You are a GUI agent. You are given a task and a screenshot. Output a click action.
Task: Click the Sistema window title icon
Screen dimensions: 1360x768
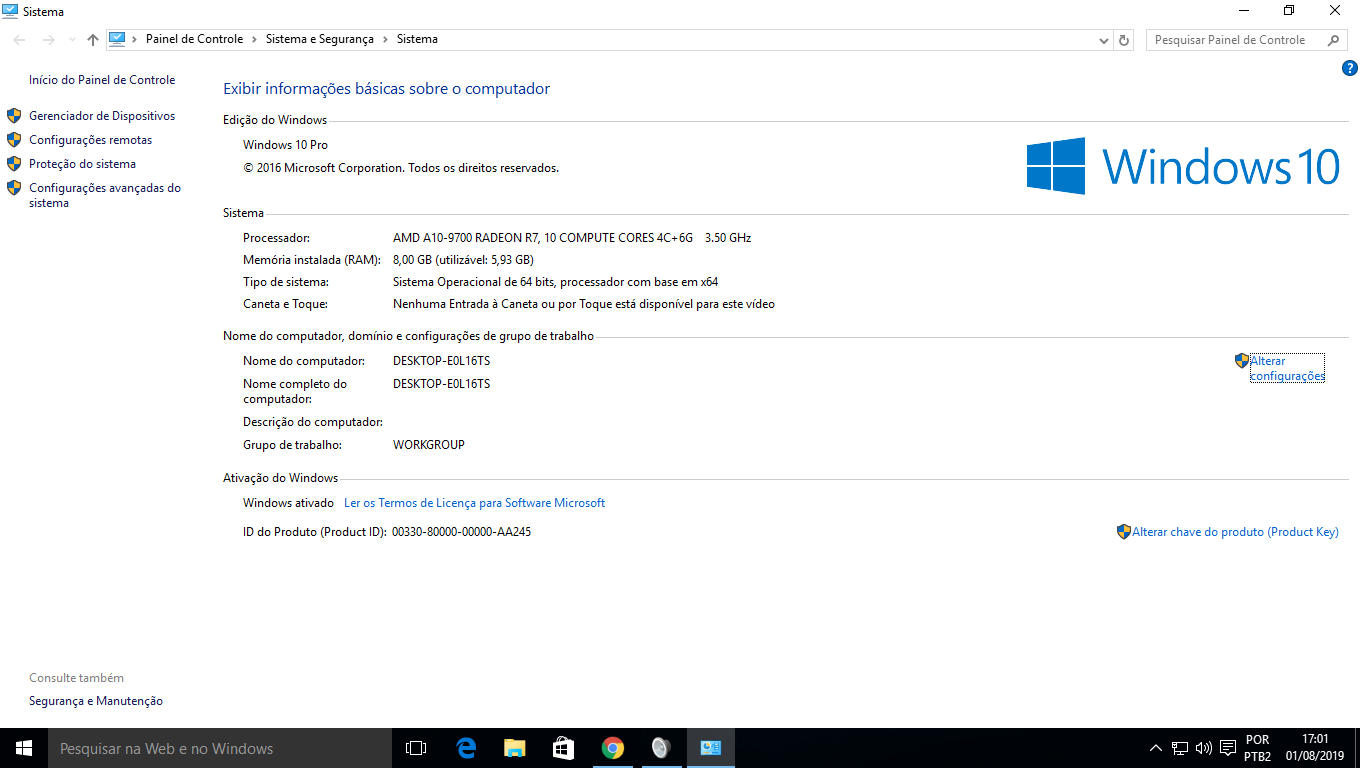click(10, 11)
